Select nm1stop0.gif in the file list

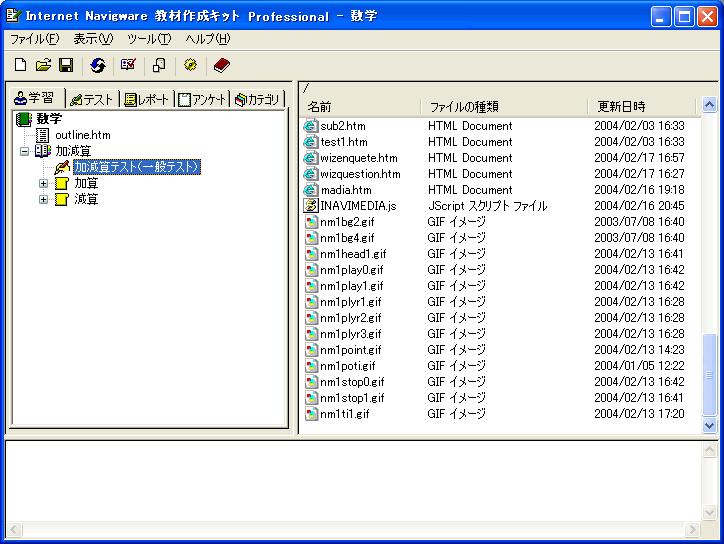point(352,382)
